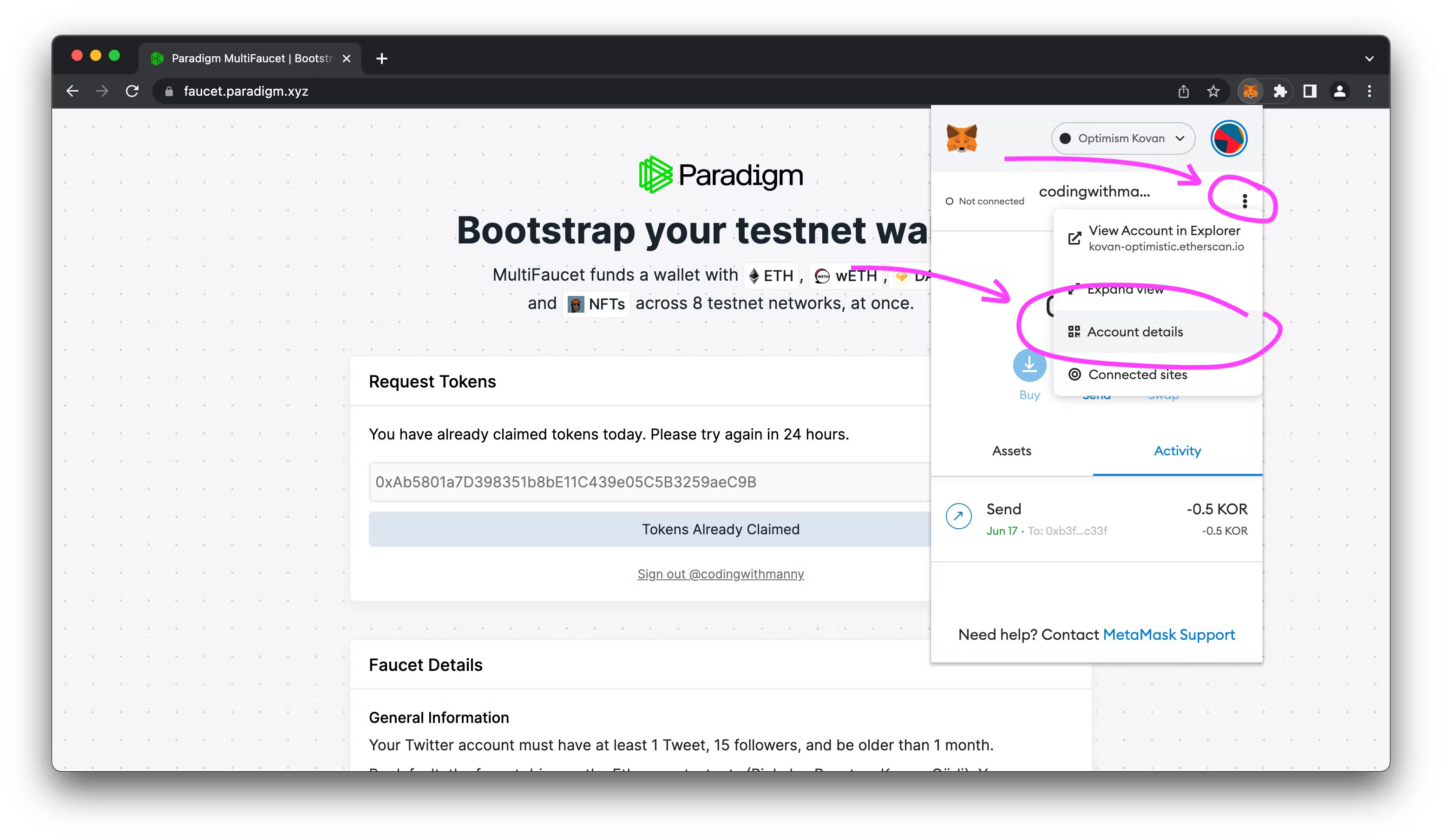Bookmark this page with the star icon

(x=1213, y=91)
